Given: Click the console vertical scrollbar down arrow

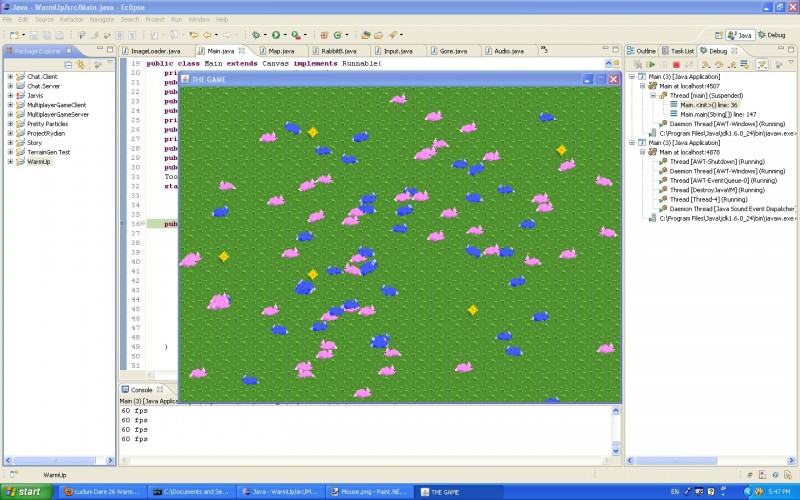Looking at the screenshot, I should pyautogui.click(x=615, y=451).
